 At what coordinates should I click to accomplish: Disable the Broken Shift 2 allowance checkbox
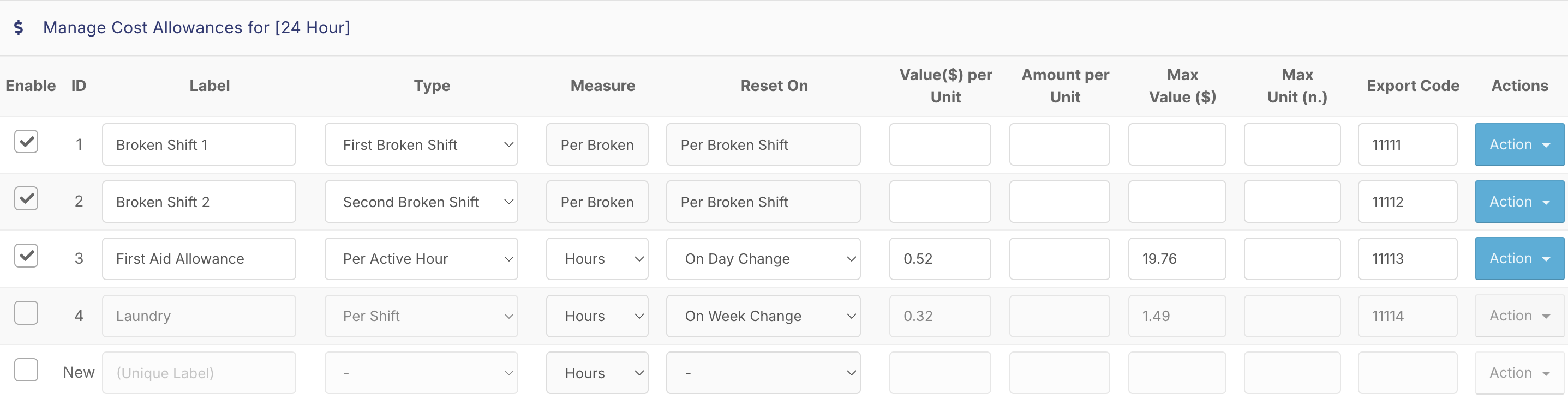click(x=26, y=199)
